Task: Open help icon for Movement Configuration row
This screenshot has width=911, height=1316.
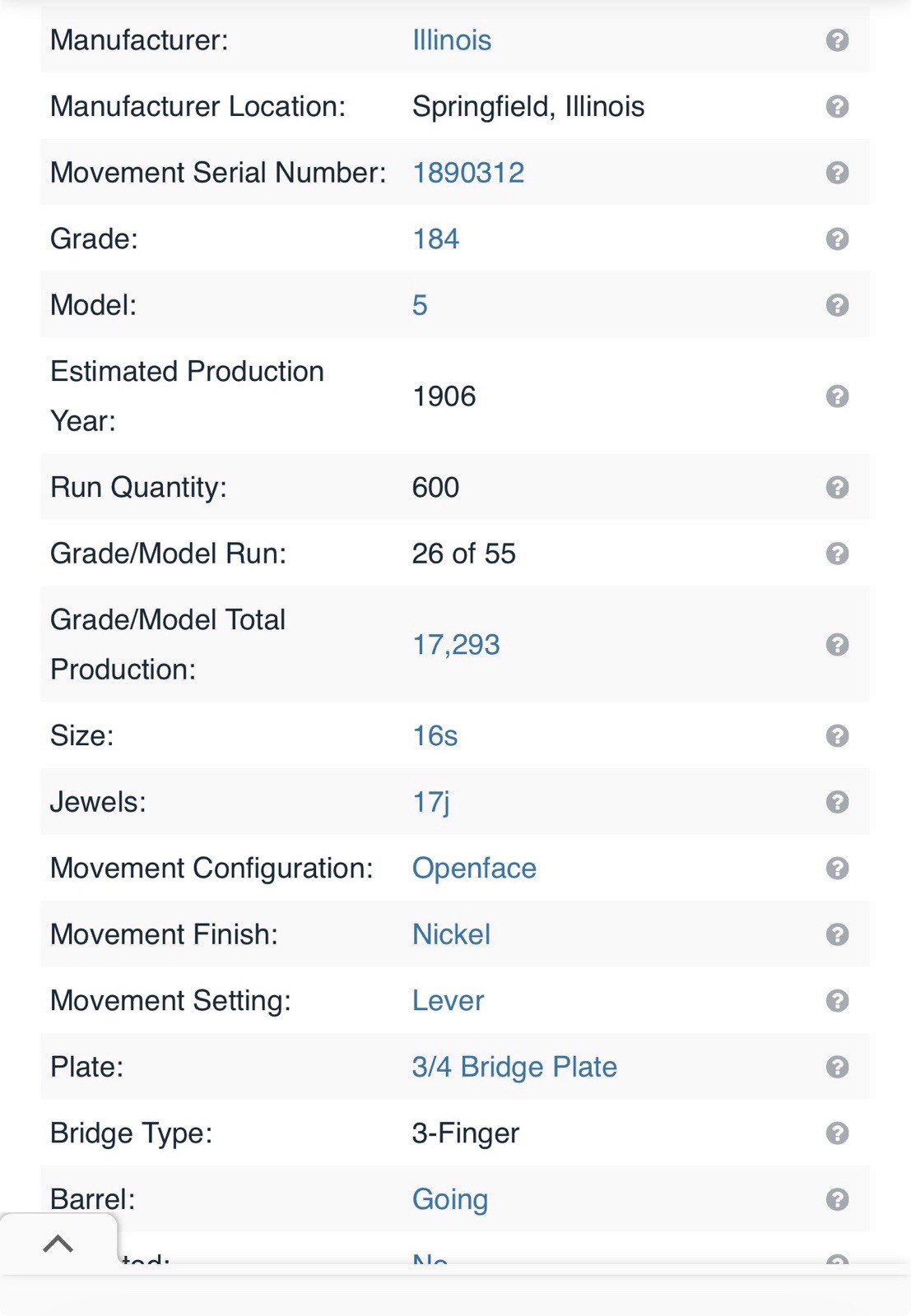Action: pos(837,869)
